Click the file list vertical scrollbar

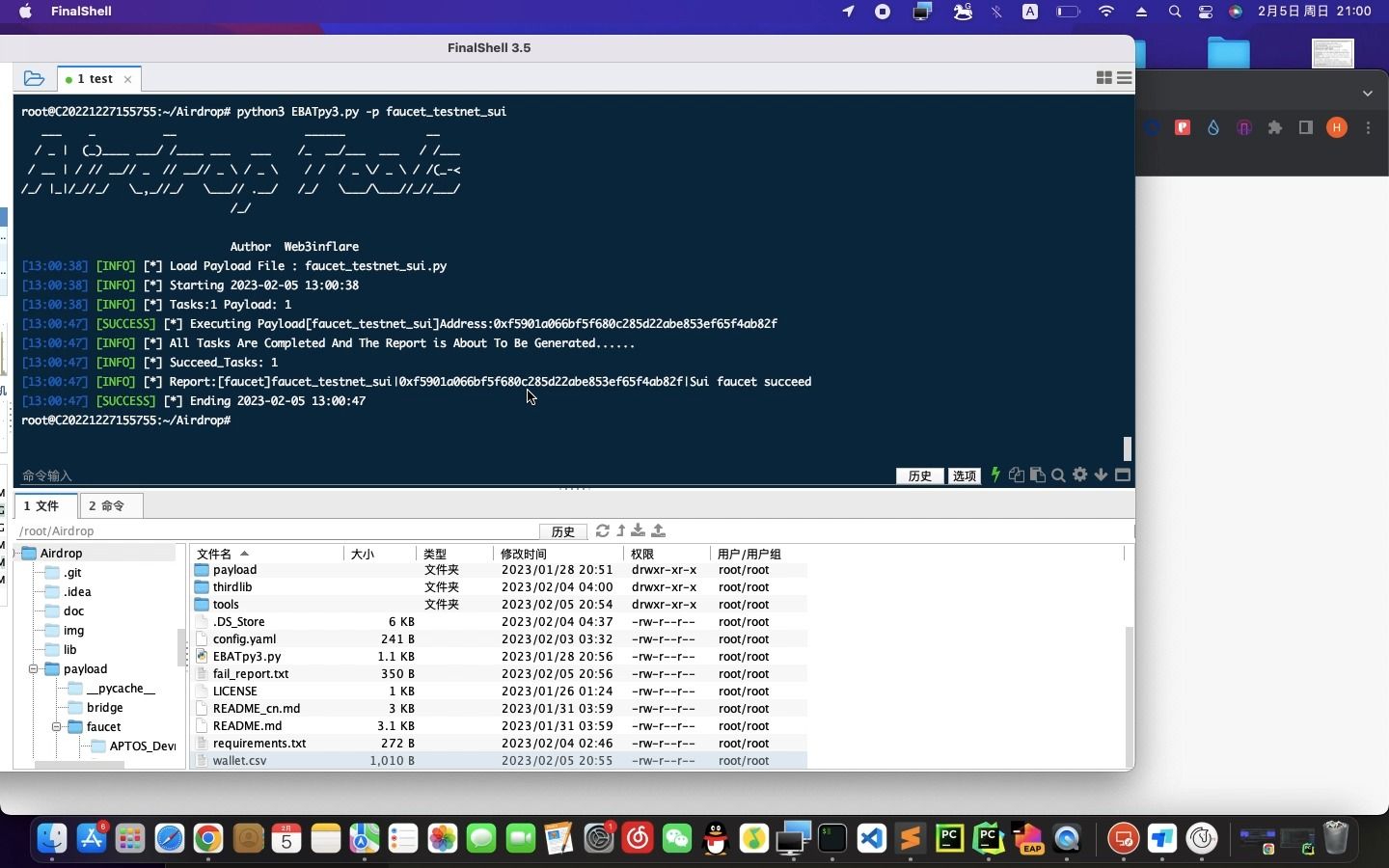pyautogui.click(x=1129, y=696)
